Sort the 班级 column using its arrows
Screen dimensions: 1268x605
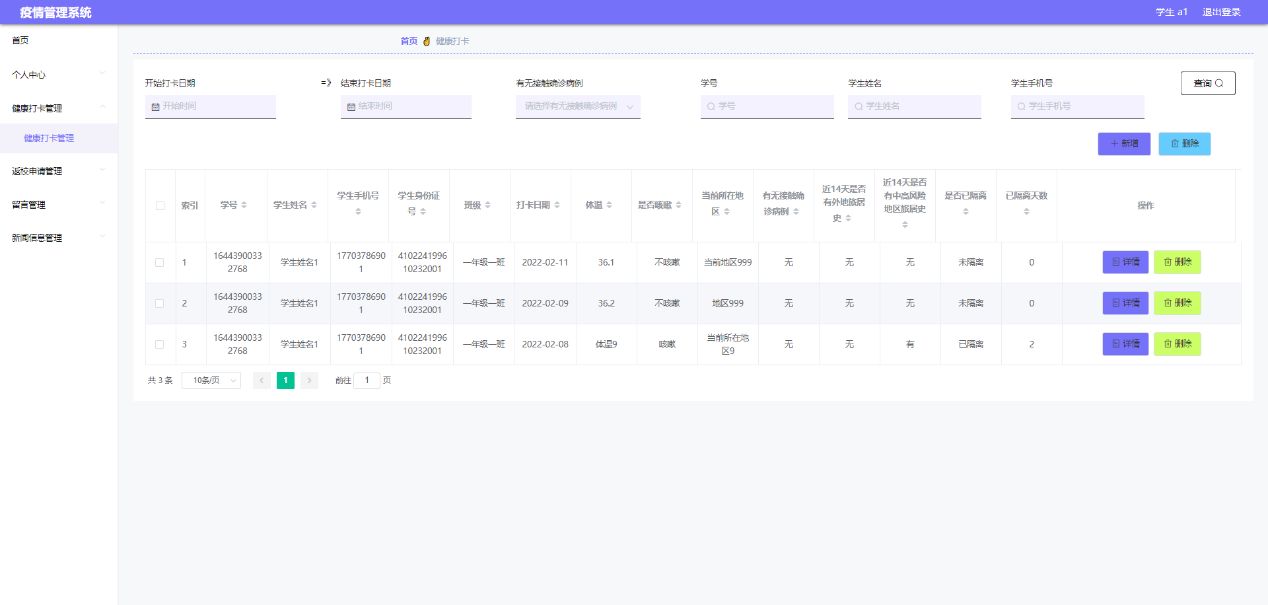click(488, 205)
